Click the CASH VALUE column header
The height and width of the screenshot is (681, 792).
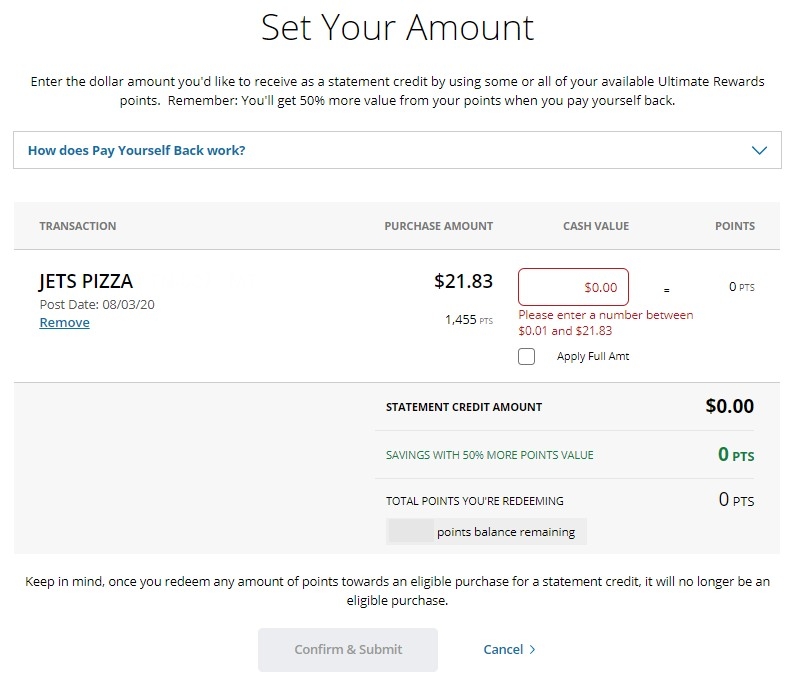(596, 226)
